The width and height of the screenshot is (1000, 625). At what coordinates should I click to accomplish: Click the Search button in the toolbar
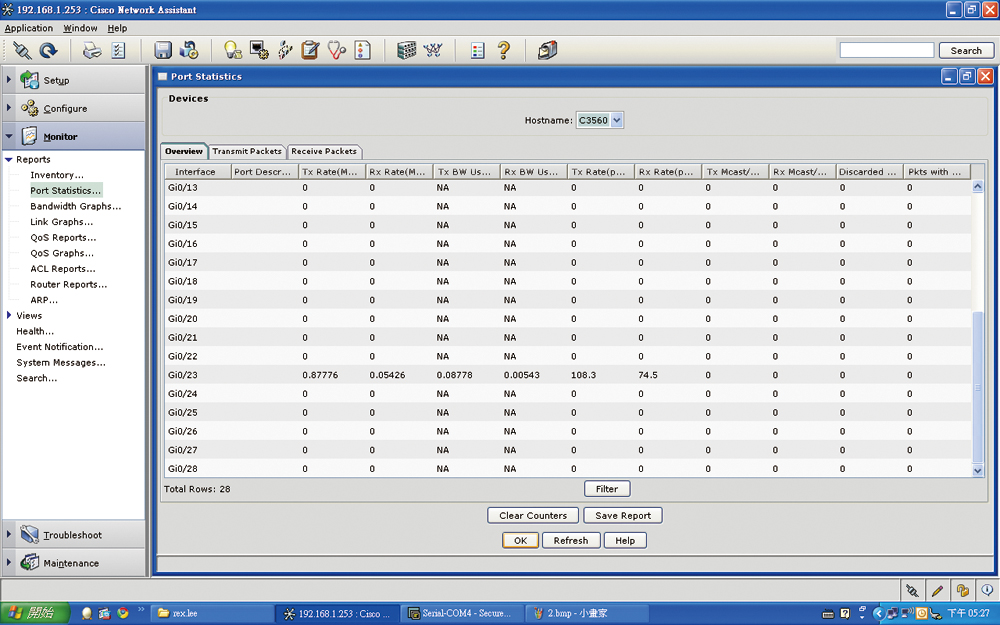click(x=966, y=50)
